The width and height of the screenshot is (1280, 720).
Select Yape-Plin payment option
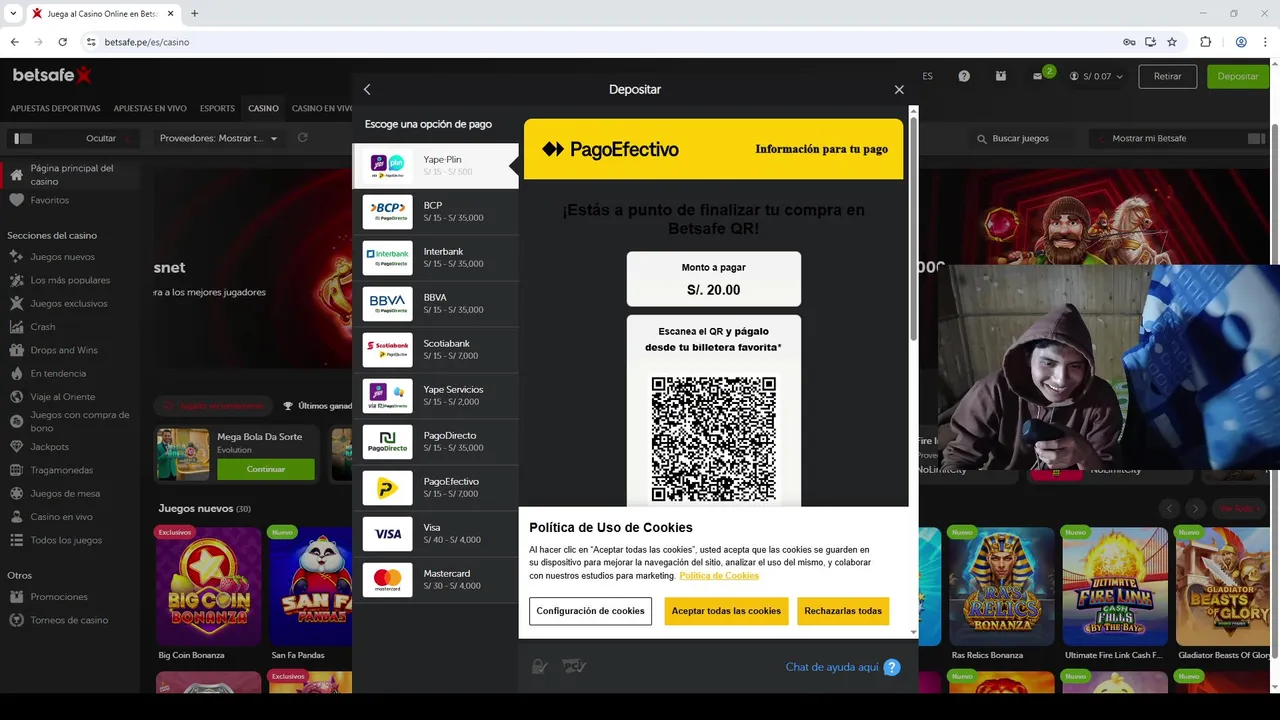435,166
